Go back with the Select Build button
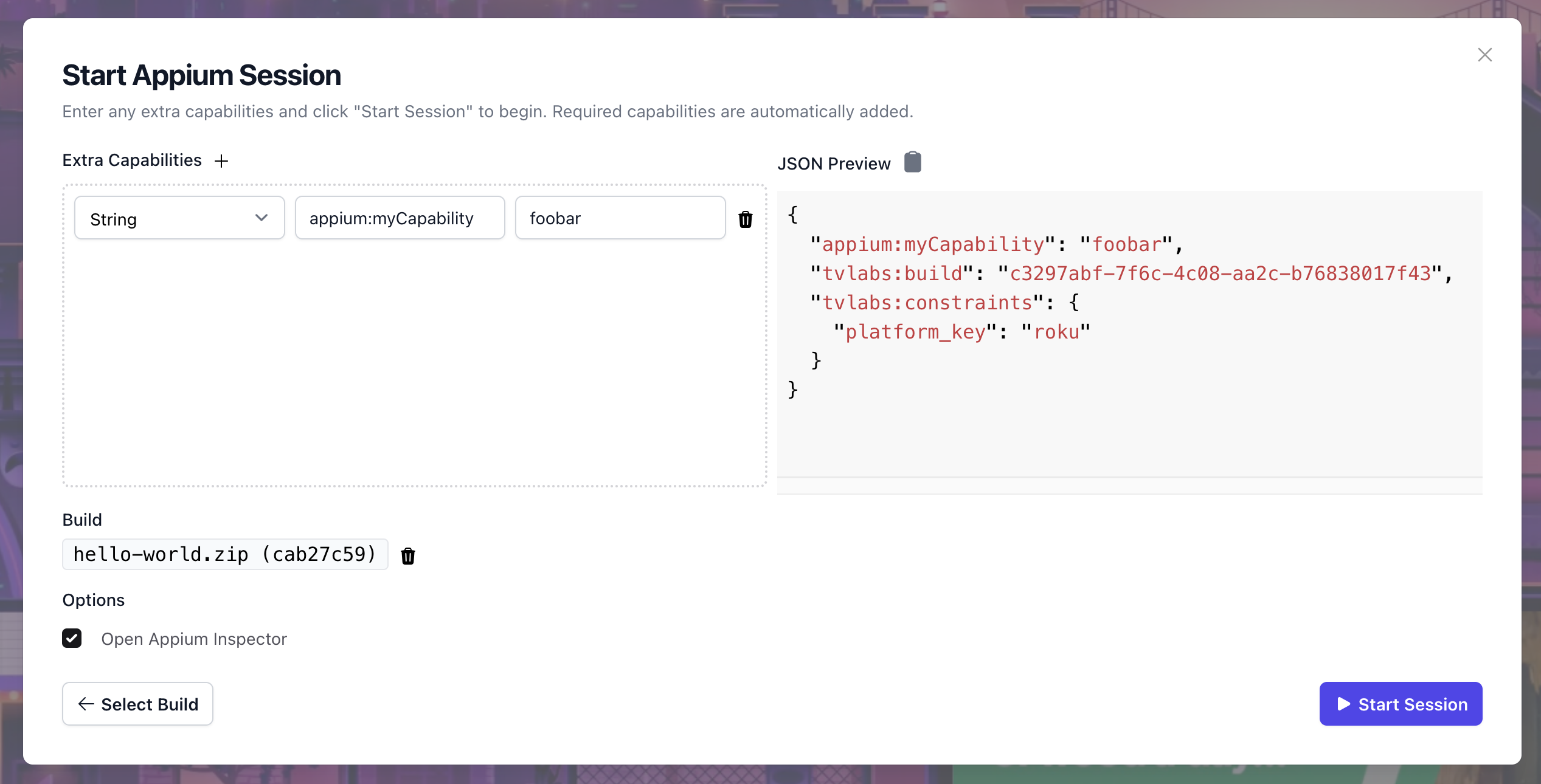 (138, 704)
